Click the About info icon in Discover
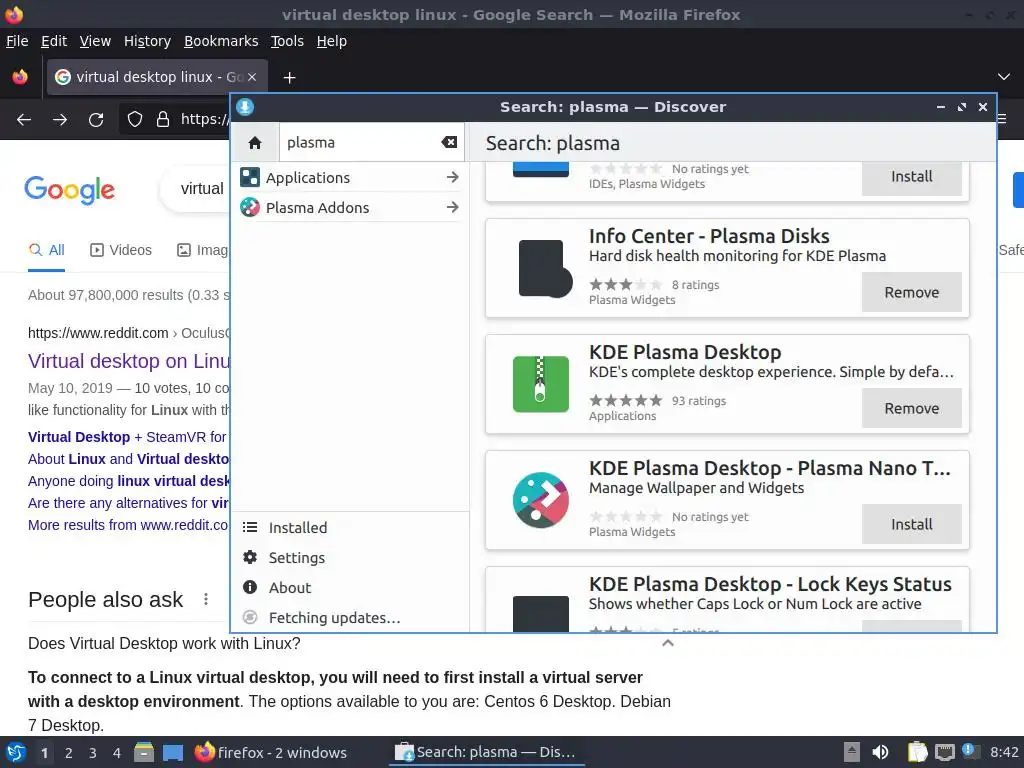 249,587
